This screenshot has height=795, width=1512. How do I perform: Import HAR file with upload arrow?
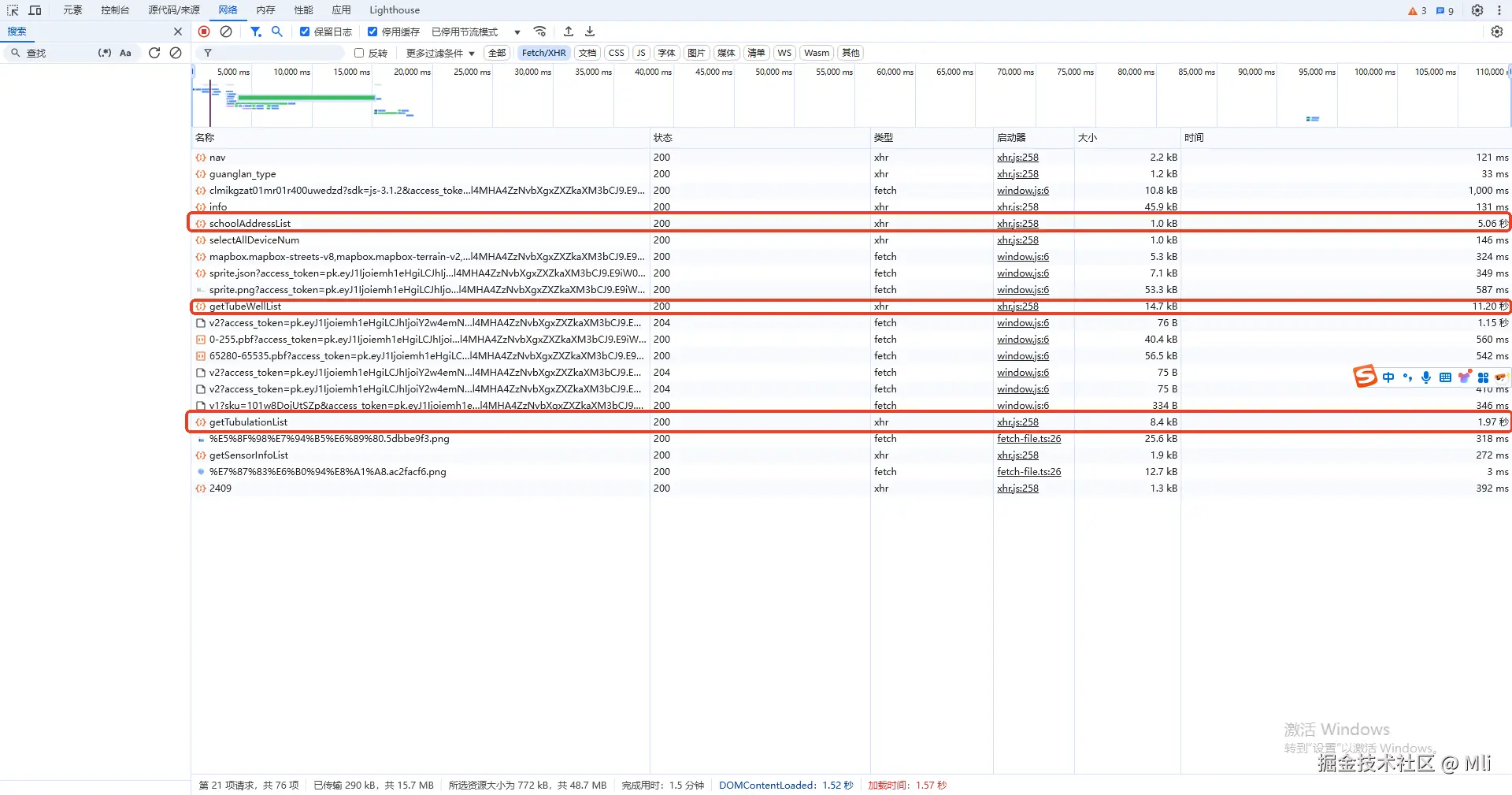point(569,32)
